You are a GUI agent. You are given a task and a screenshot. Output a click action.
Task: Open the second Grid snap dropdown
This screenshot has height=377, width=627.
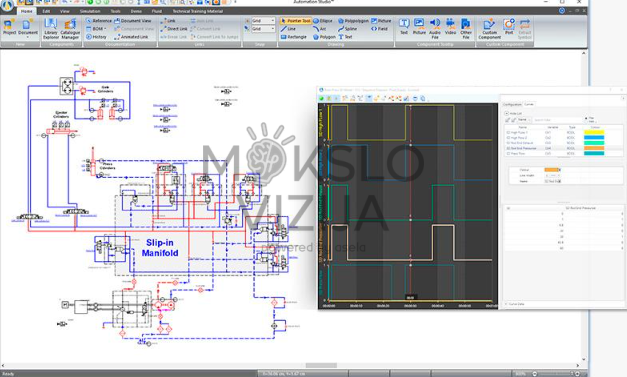tap(263, 29)
